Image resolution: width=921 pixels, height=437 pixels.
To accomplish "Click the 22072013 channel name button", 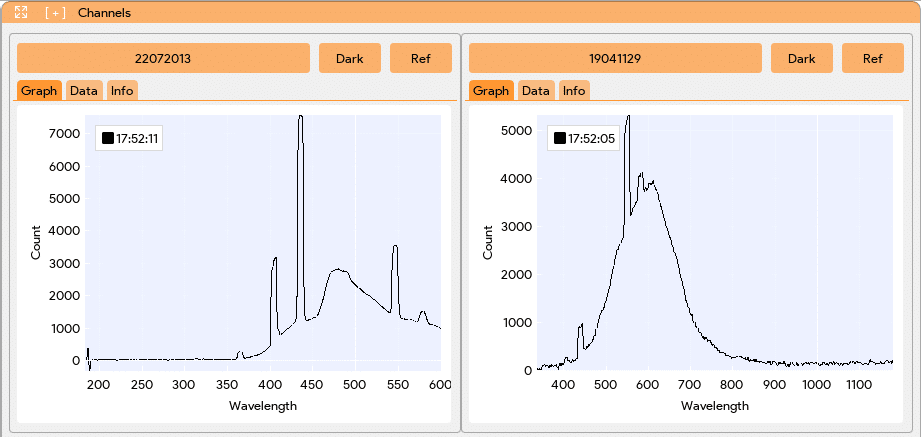I will tap(163, 58).
